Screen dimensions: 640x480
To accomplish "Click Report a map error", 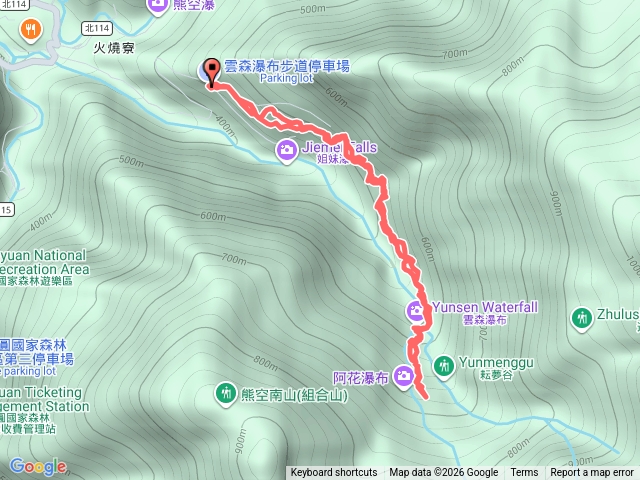I will coord(591,473).
